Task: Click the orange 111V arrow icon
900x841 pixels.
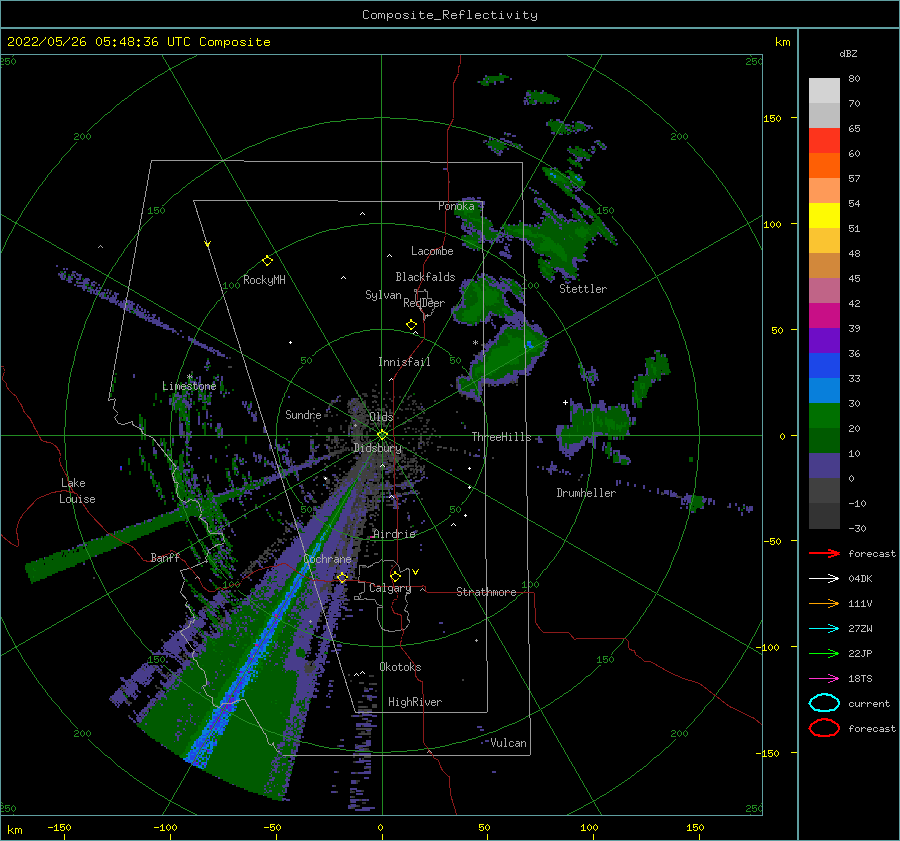Action: (x=824, y=603)
